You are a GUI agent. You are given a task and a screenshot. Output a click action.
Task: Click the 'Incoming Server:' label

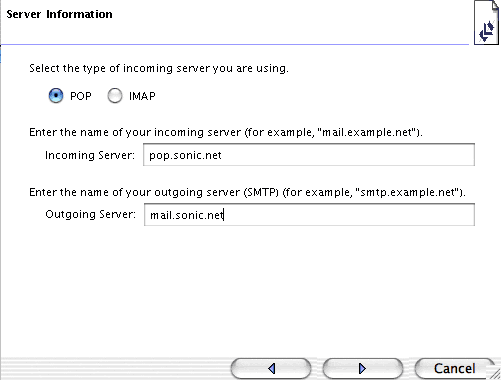[x=90, y=155]
